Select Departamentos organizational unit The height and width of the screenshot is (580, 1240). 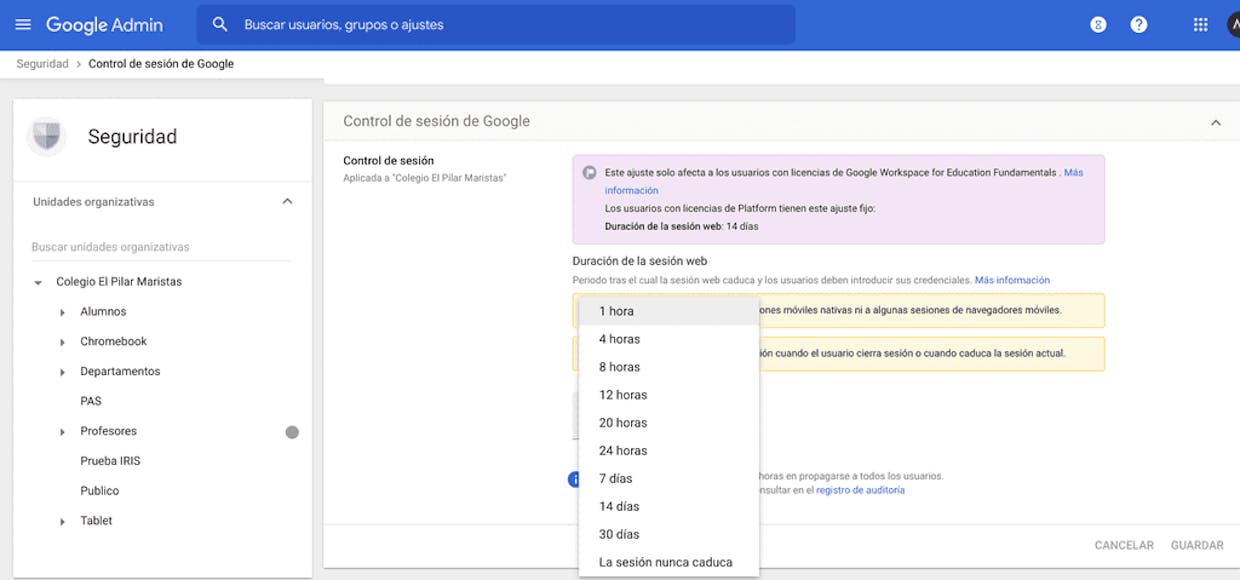tap(120, 372)
